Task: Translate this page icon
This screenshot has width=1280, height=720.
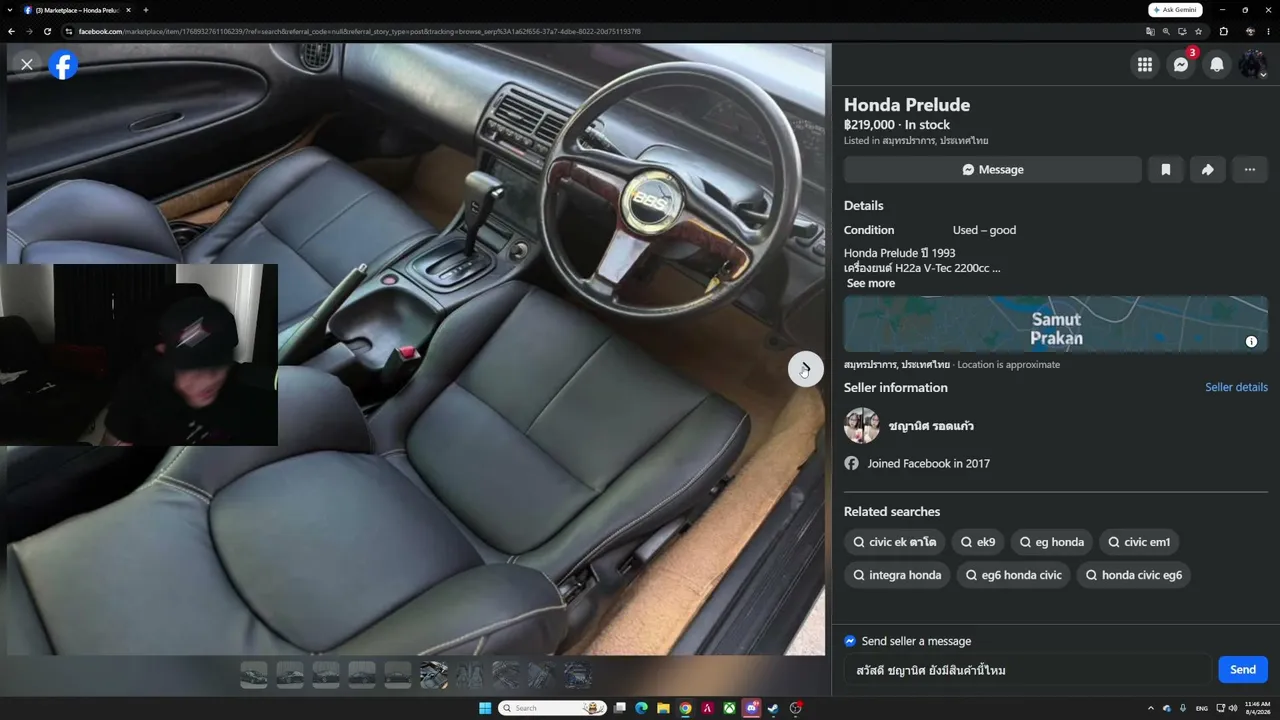Action: point(1150,31)
